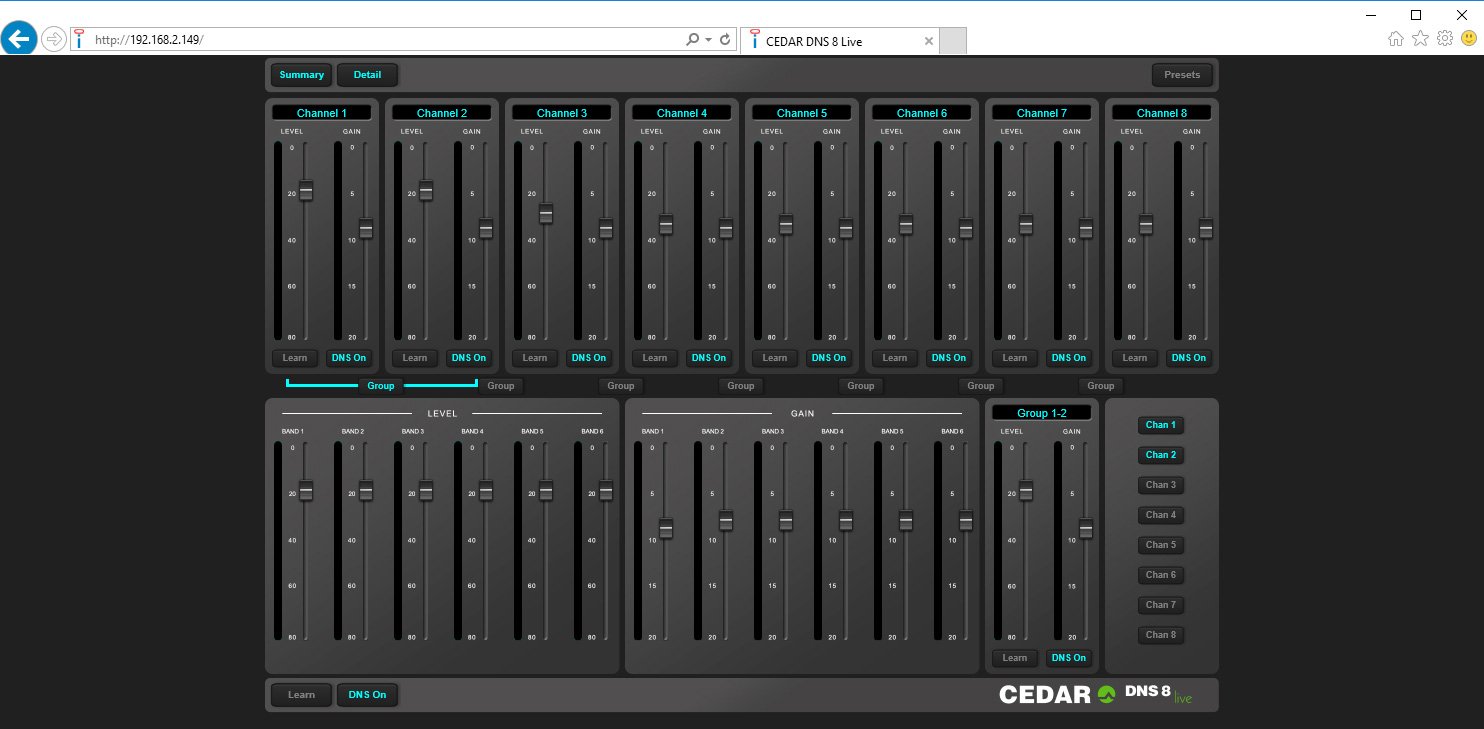Toggle DNS On for Channel 3
This screenshot has height=729, width=1484.
click(588, 358)
